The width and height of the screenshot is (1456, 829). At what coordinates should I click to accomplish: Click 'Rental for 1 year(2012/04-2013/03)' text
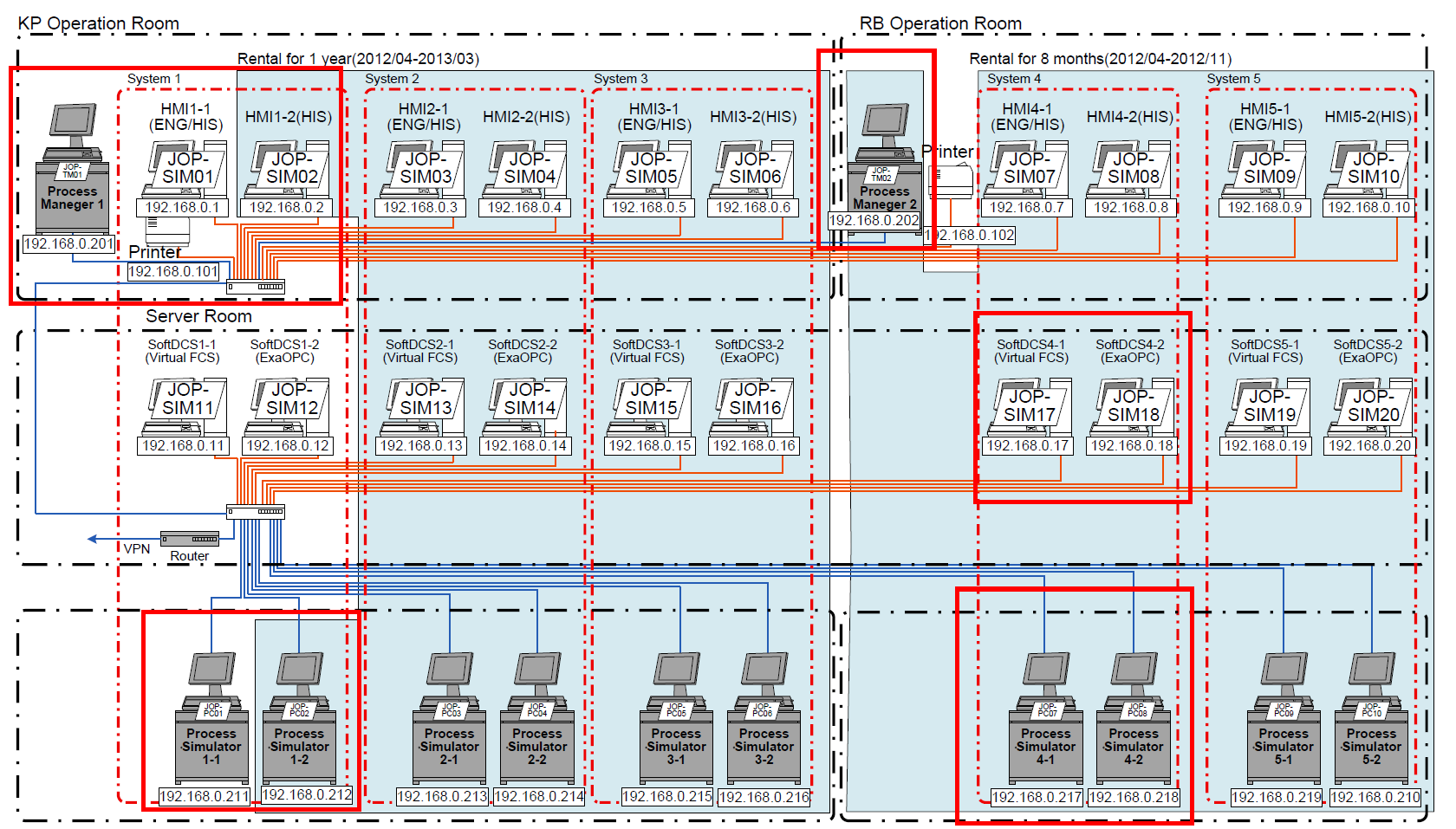[358, 59]
